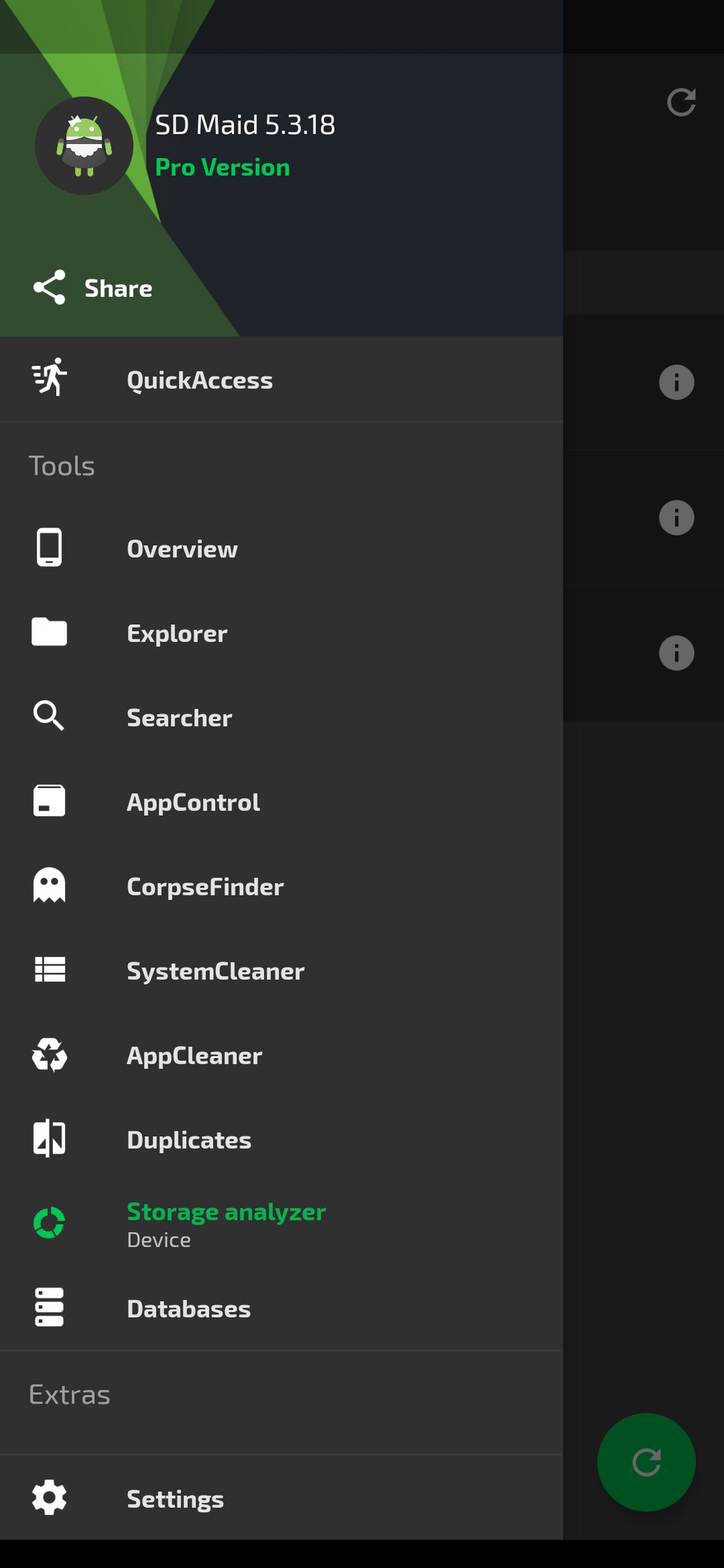Tap the Share text button
Image resolution: width=724 pixels, height=1568 pixels.
[118, 288]
